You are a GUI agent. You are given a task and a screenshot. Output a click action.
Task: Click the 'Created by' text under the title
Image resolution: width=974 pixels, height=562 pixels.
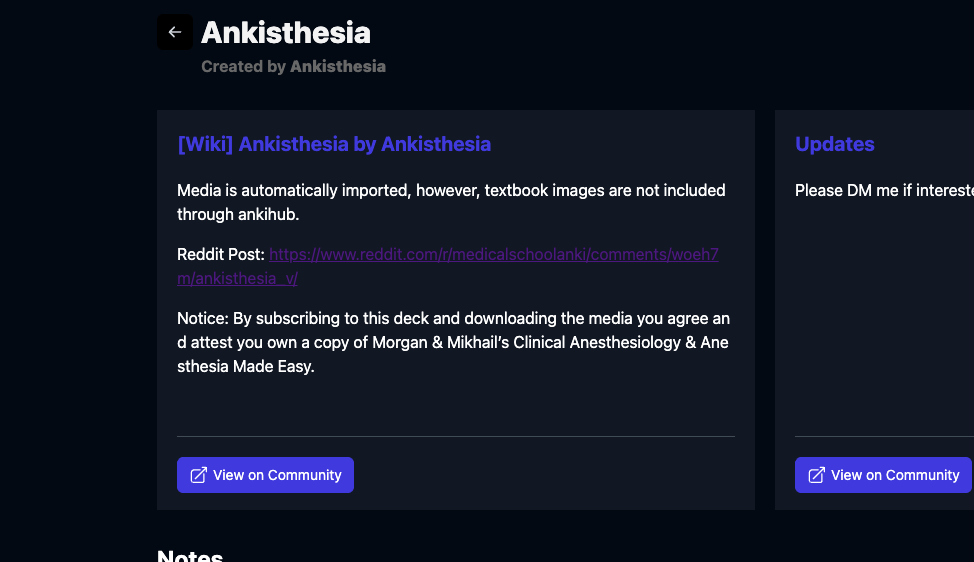244,66
